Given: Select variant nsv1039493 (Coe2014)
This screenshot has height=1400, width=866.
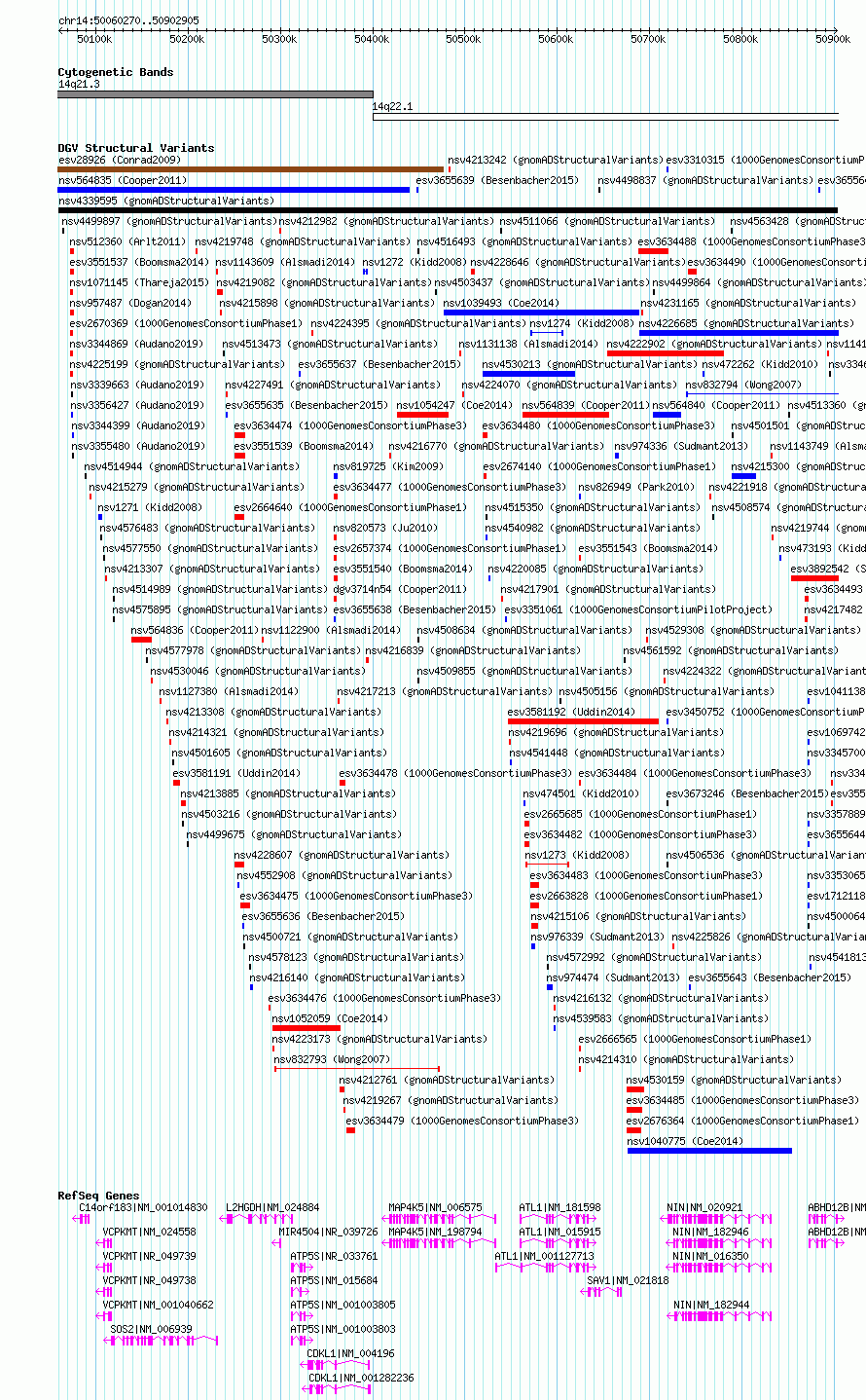Looking at the screenshot, I should point(502,303).
